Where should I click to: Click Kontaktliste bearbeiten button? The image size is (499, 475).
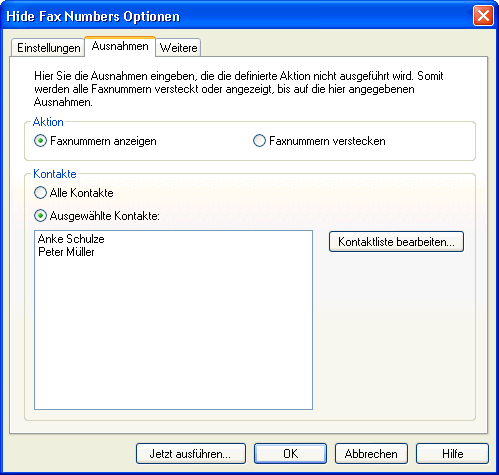(x=396, y=242)
